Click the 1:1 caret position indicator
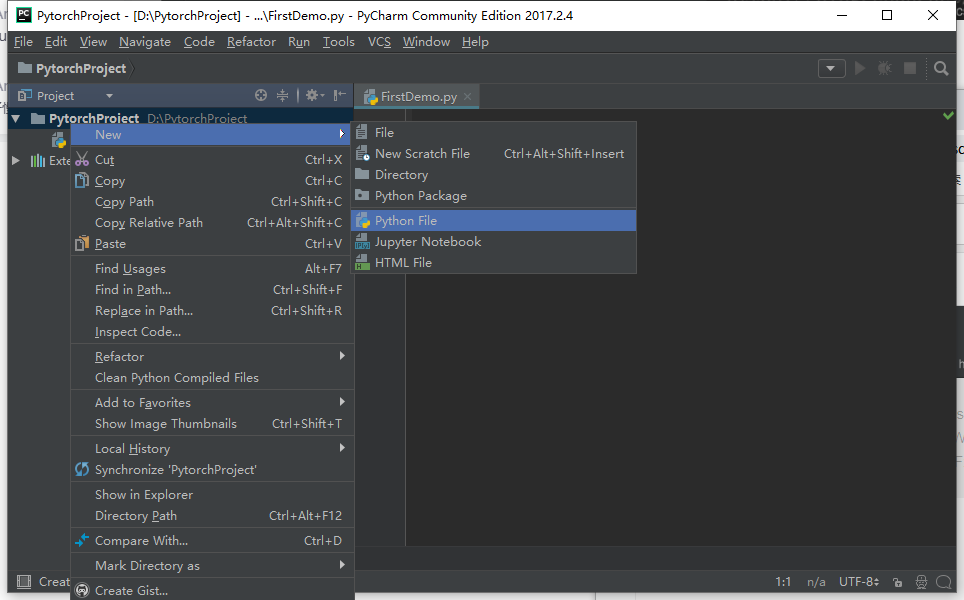The height and width of the screenshot is (600, 964). [x=783, y=581]
